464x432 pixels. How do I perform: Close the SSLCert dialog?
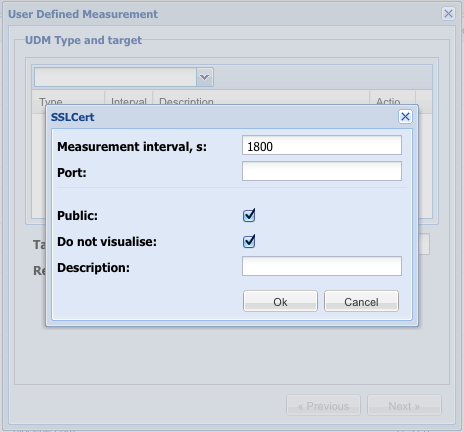(405, 117)
